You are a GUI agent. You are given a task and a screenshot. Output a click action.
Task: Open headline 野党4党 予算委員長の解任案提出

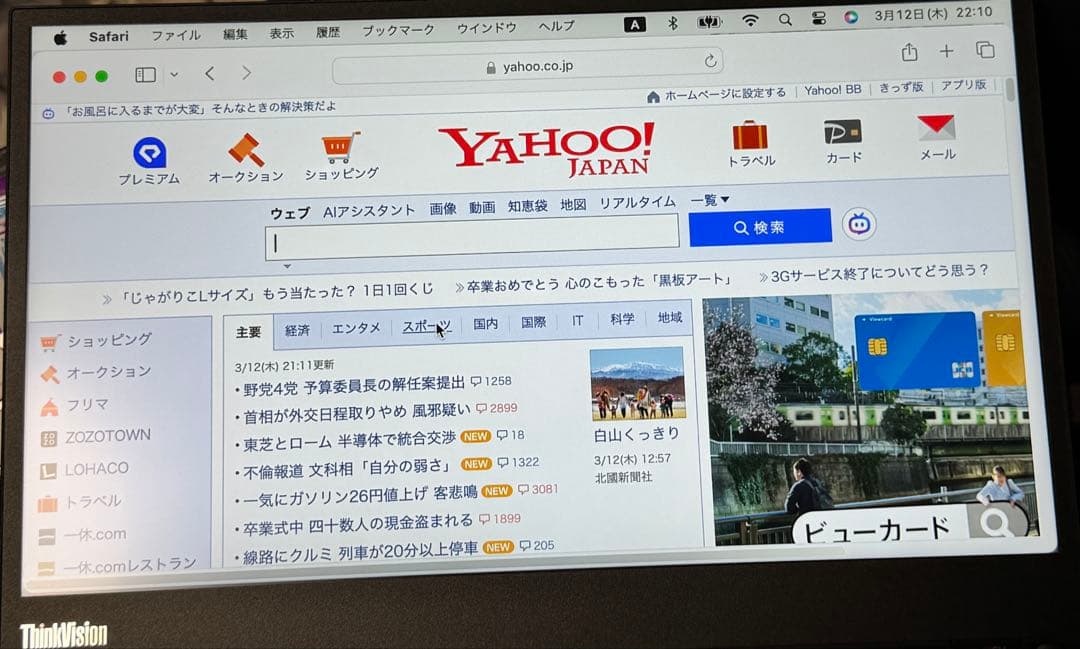click(354, 387)
